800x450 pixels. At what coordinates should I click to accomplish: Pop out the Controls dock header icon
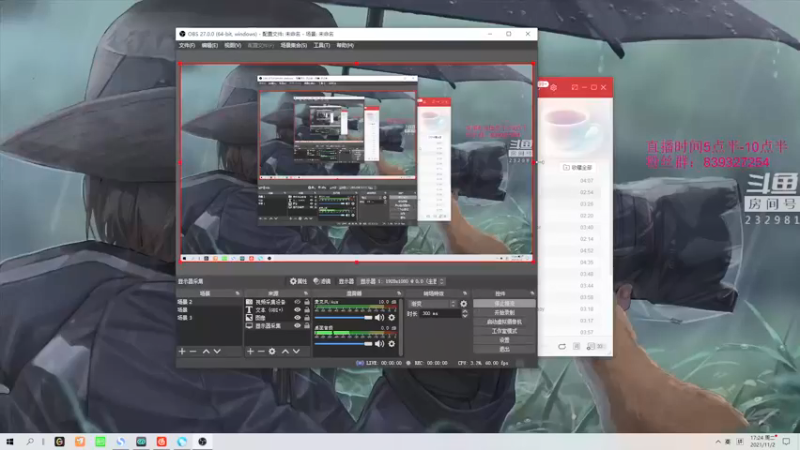click(532, 293)
